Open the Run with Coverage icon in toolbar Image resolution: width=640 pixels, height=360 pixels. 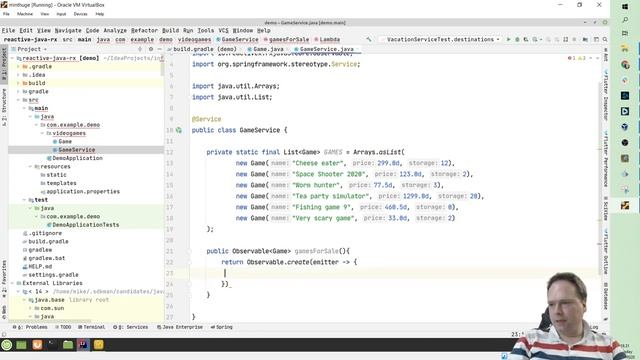[526, 40]
